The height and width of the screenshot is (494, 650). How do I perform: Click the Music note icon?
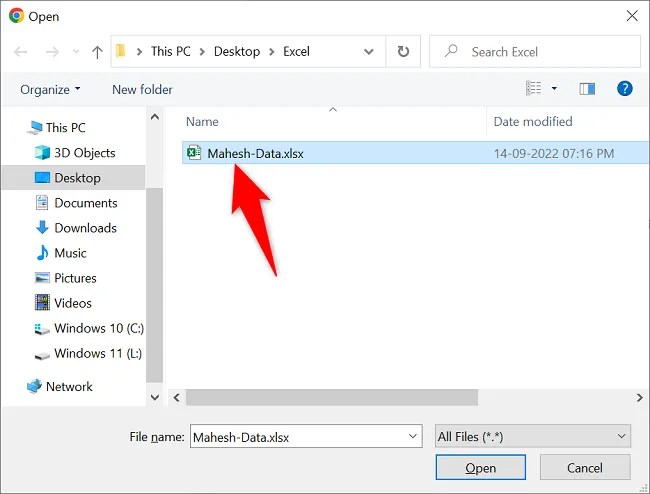[x=42, y=252]
